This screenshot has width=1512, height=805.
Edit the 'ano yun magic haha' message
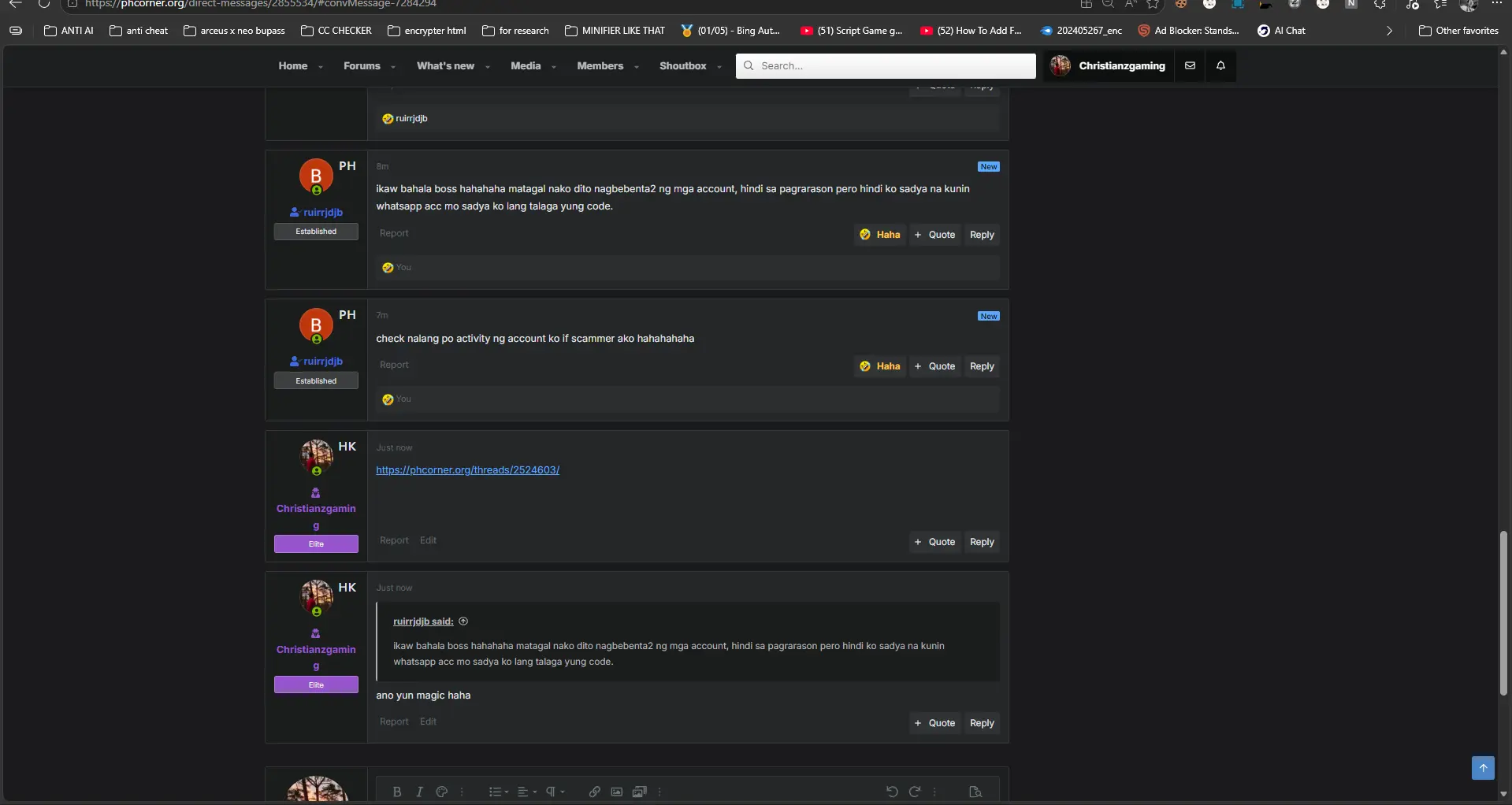point(428,722)
